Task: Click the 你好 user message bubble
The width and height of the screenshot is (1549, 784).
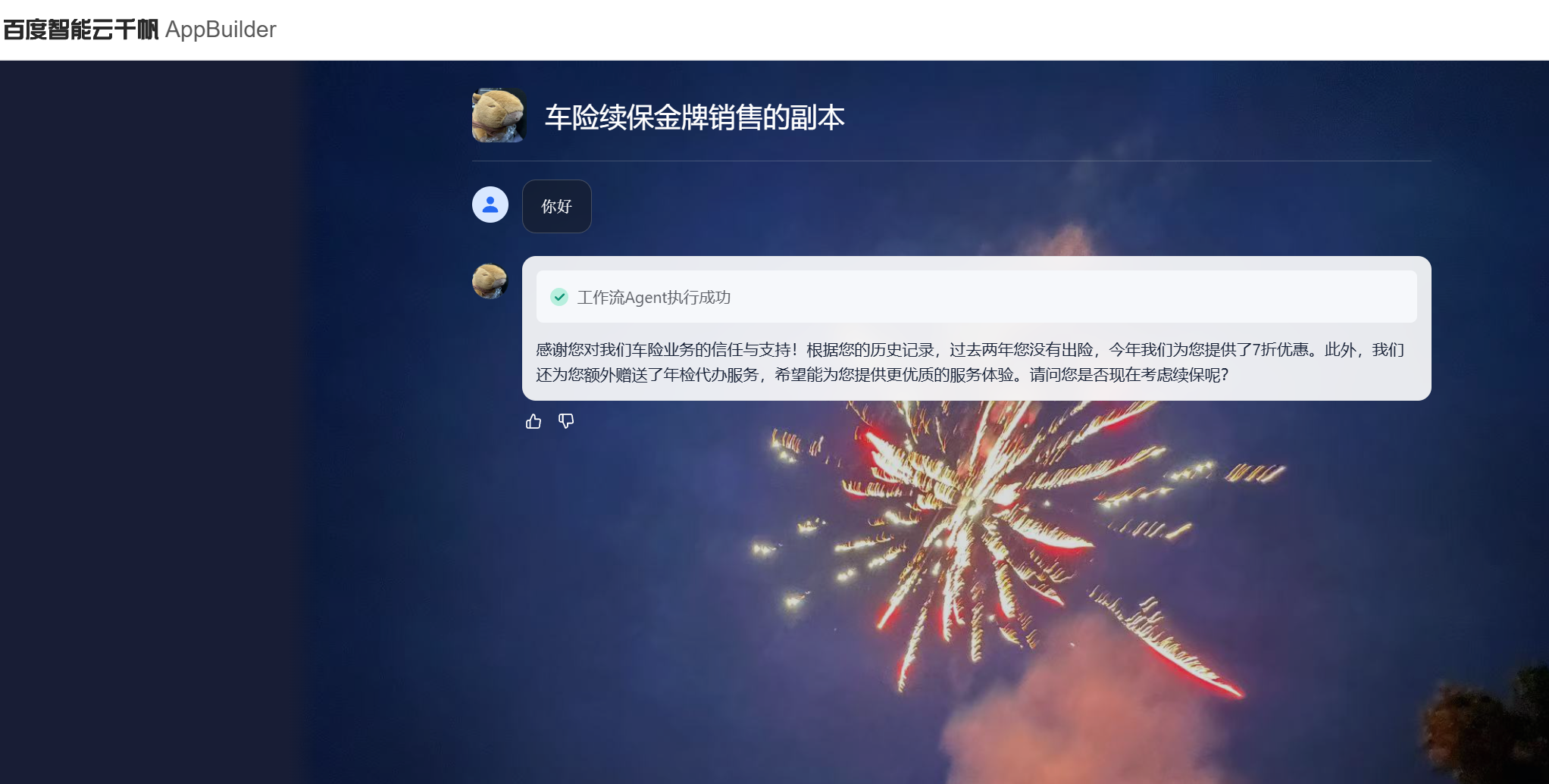Action: coord(557,206)
